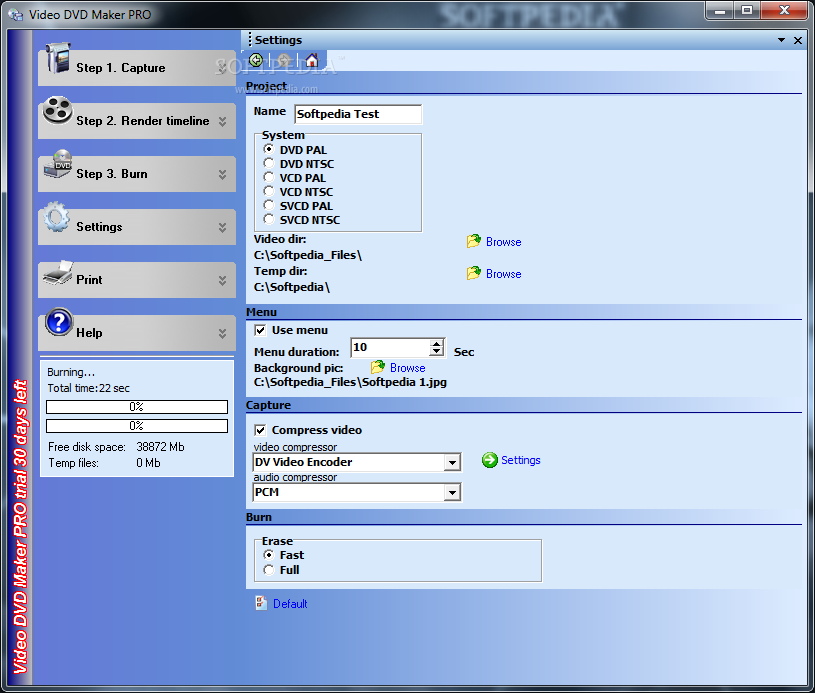Open Settings pane dropdown arrow menu
The width and height of the screenshot is (815, 693).
coord(781,40)
